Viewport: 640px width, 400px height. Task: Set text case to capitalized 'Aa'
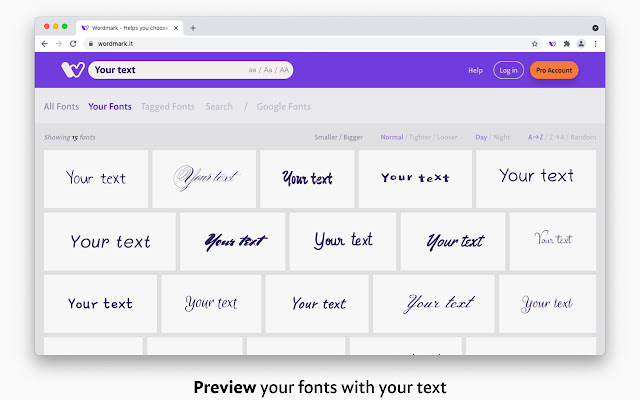click(268, 70)
